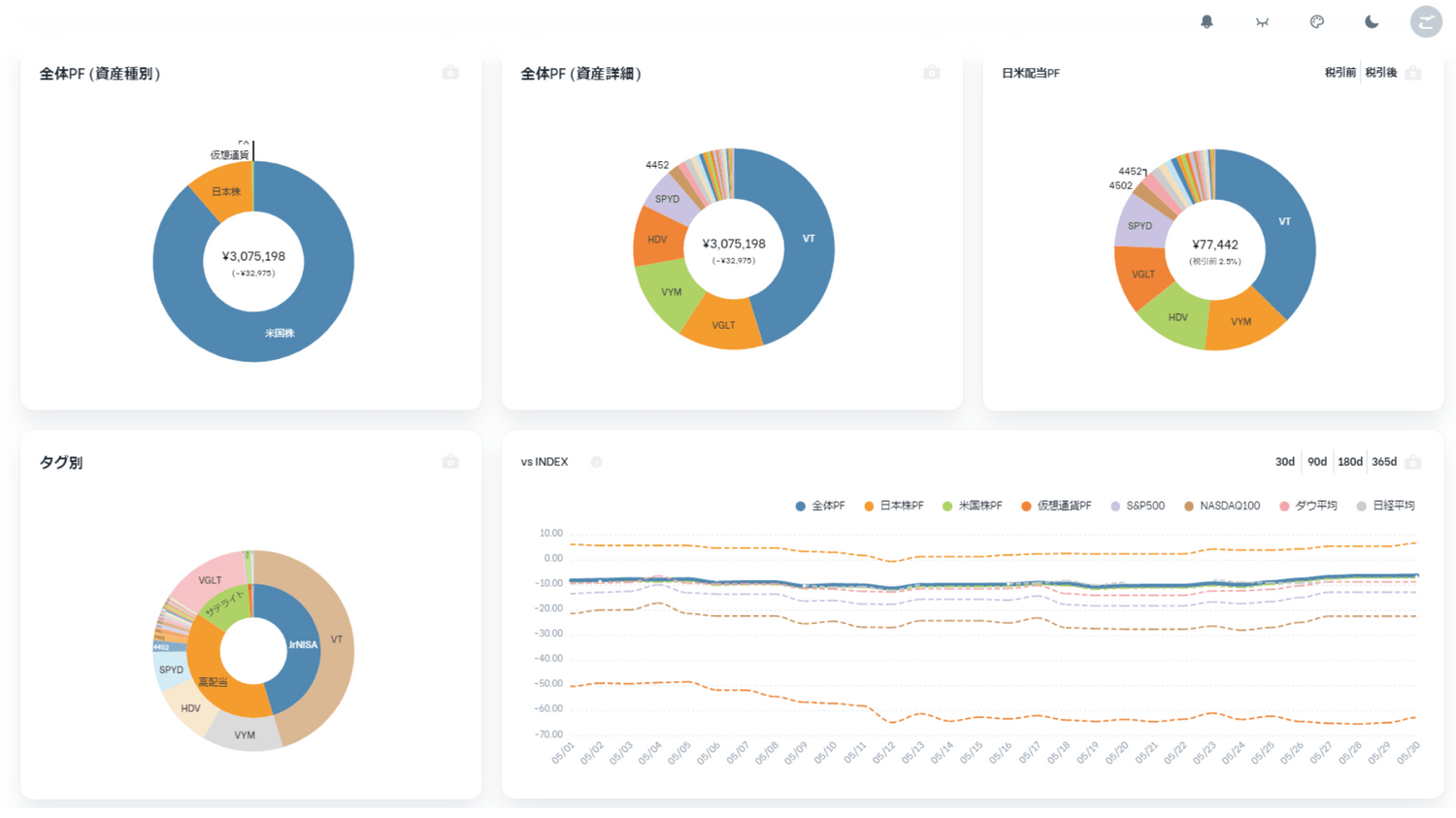Click 仮想通貨 label on asset type donut
1456x818 pixels.
(230, 155)
